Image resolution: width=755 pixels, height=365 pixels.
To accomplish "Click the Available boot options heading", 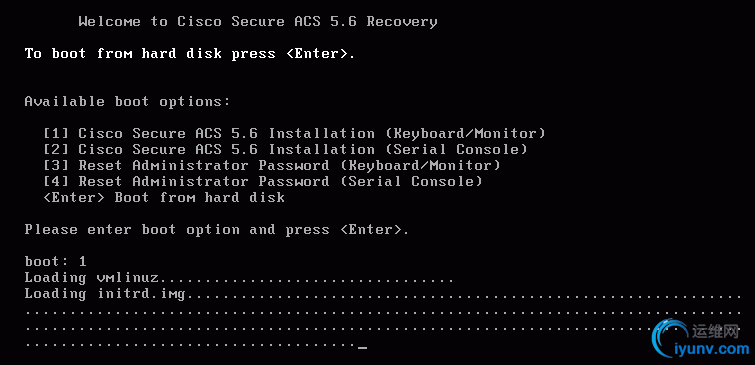I will (x=128, y=102).
